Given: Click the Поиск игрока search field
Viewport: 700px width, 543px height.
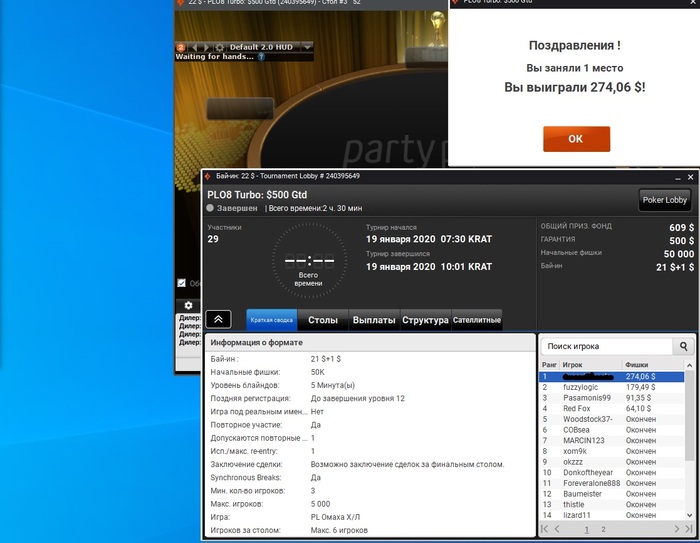Looking at the screenshot, I should tap(607, 346).
